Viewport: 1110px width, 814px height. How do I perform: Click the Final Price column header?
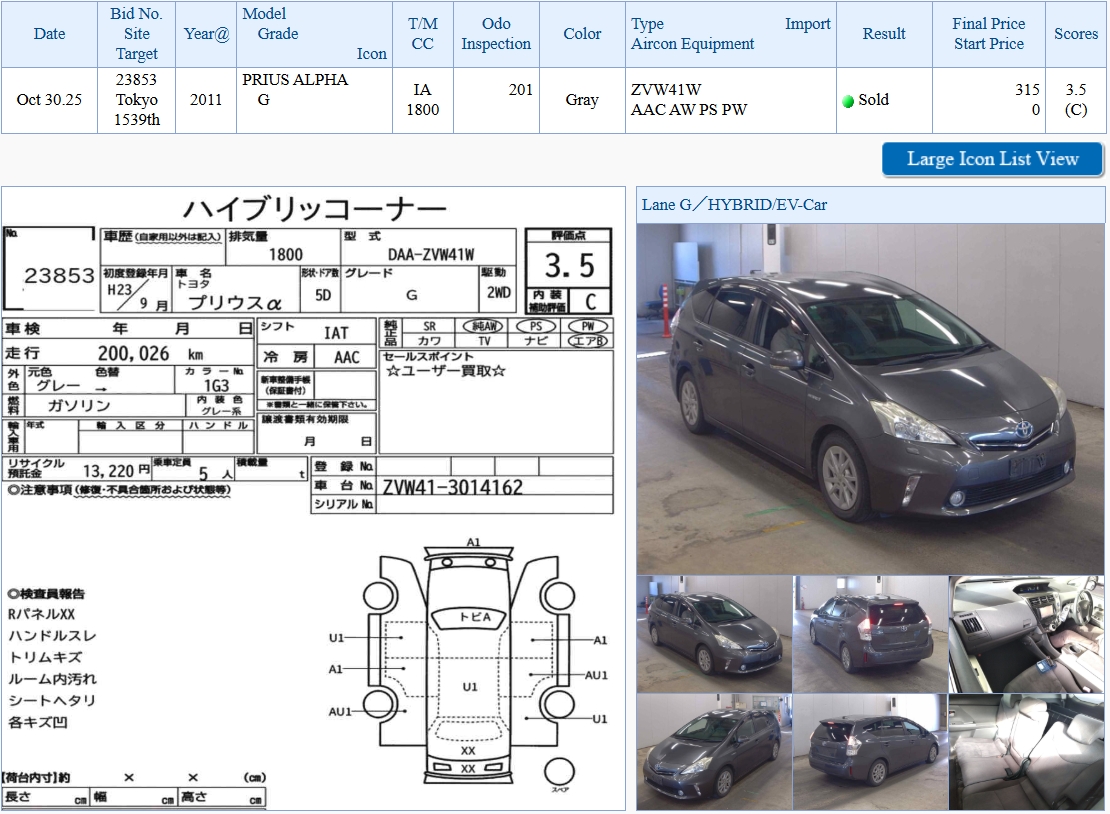[988, 24]
